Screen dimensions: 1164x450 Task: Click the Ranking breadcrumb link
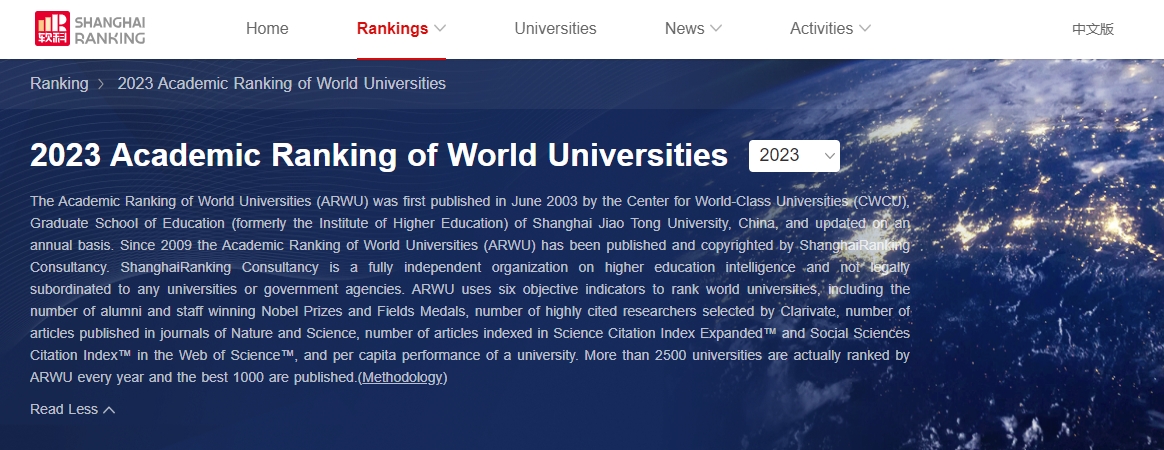59,83
